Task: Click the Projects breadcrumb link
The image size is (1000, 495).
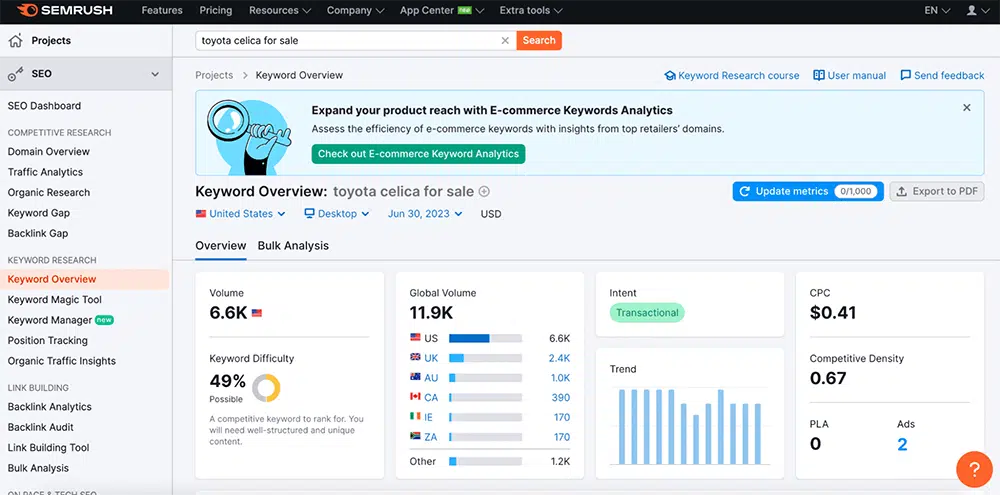Action: click(x=214, y=75)
